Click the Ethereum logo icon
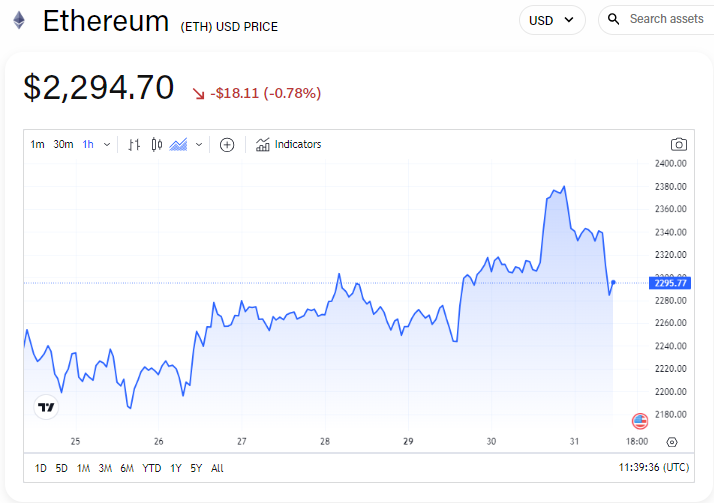Screen dimensions: 714x503 pos(18,20)
